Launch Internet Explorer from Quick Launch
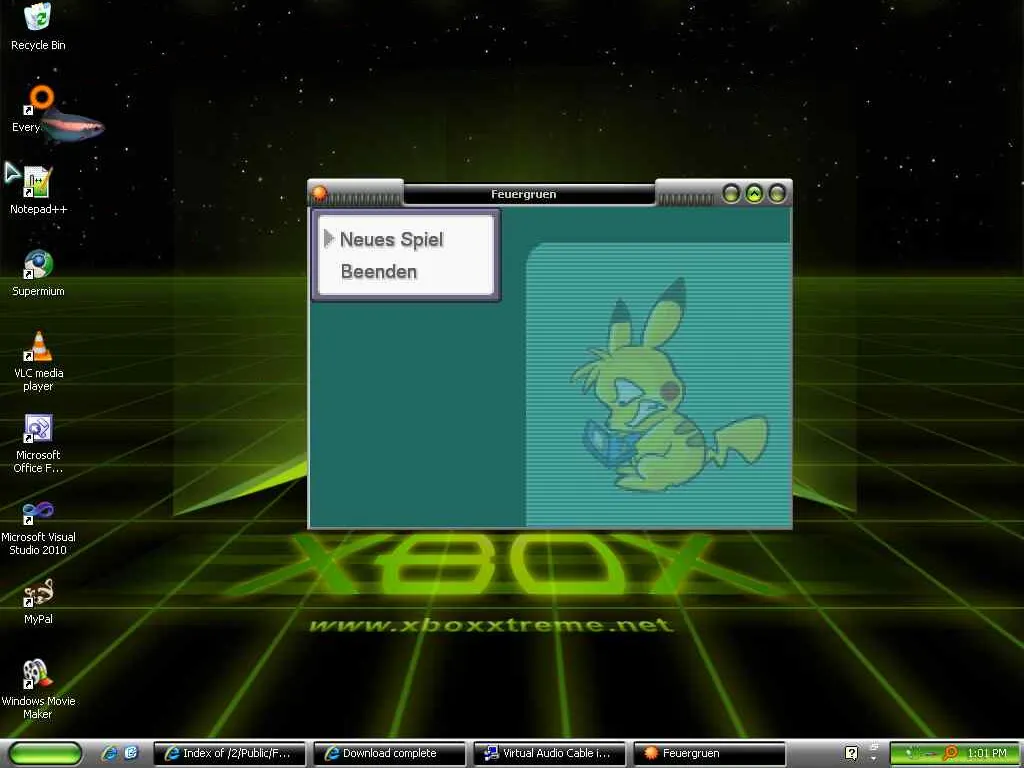The image size is (1024, 768). pos(110,753)
